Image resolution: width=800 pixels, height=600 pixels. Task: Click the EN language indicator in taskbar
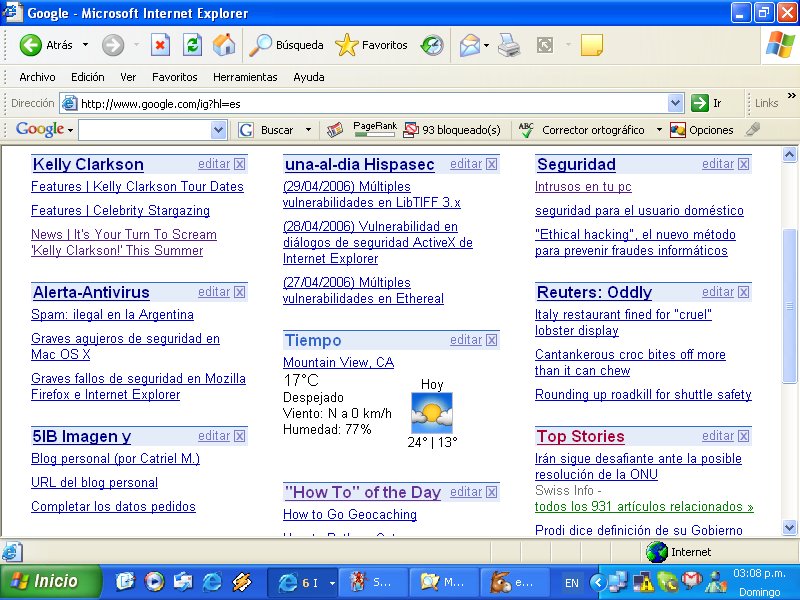pos(571,583)
